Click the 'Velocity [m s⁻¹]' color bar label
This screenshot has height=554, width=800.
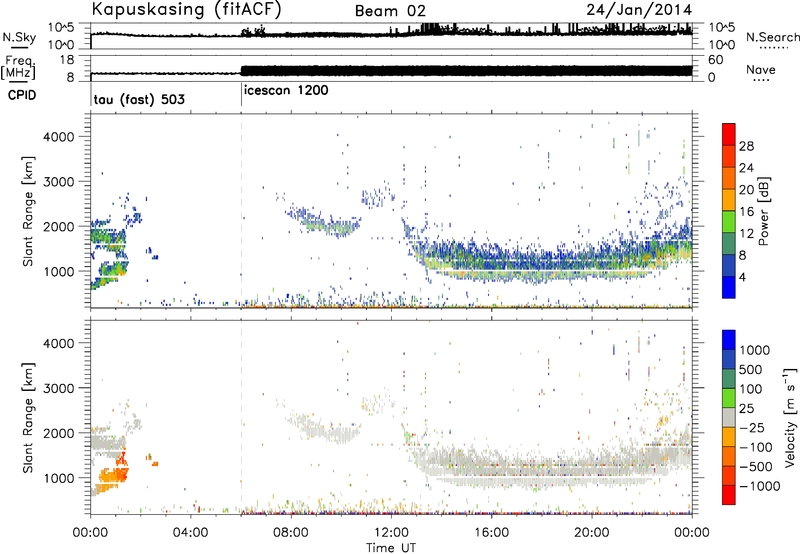pos(790,417)
